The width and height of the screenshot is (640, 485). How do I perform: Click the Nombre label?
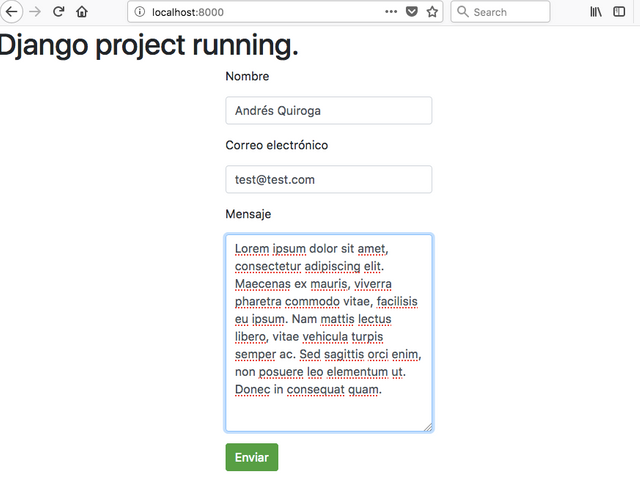click(x=247, y=76)
